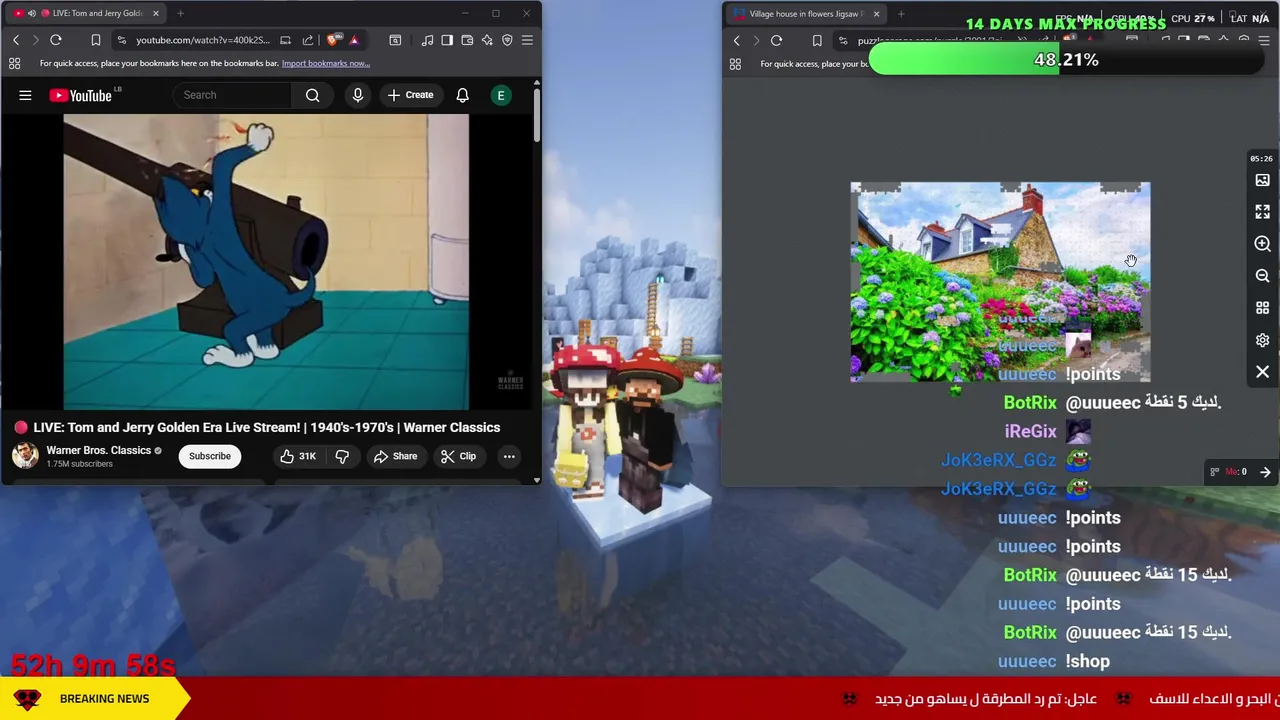Open Leo AI sparkle icon in YouTube window
Screen dimensions: 1280x720
click(487, 40)
